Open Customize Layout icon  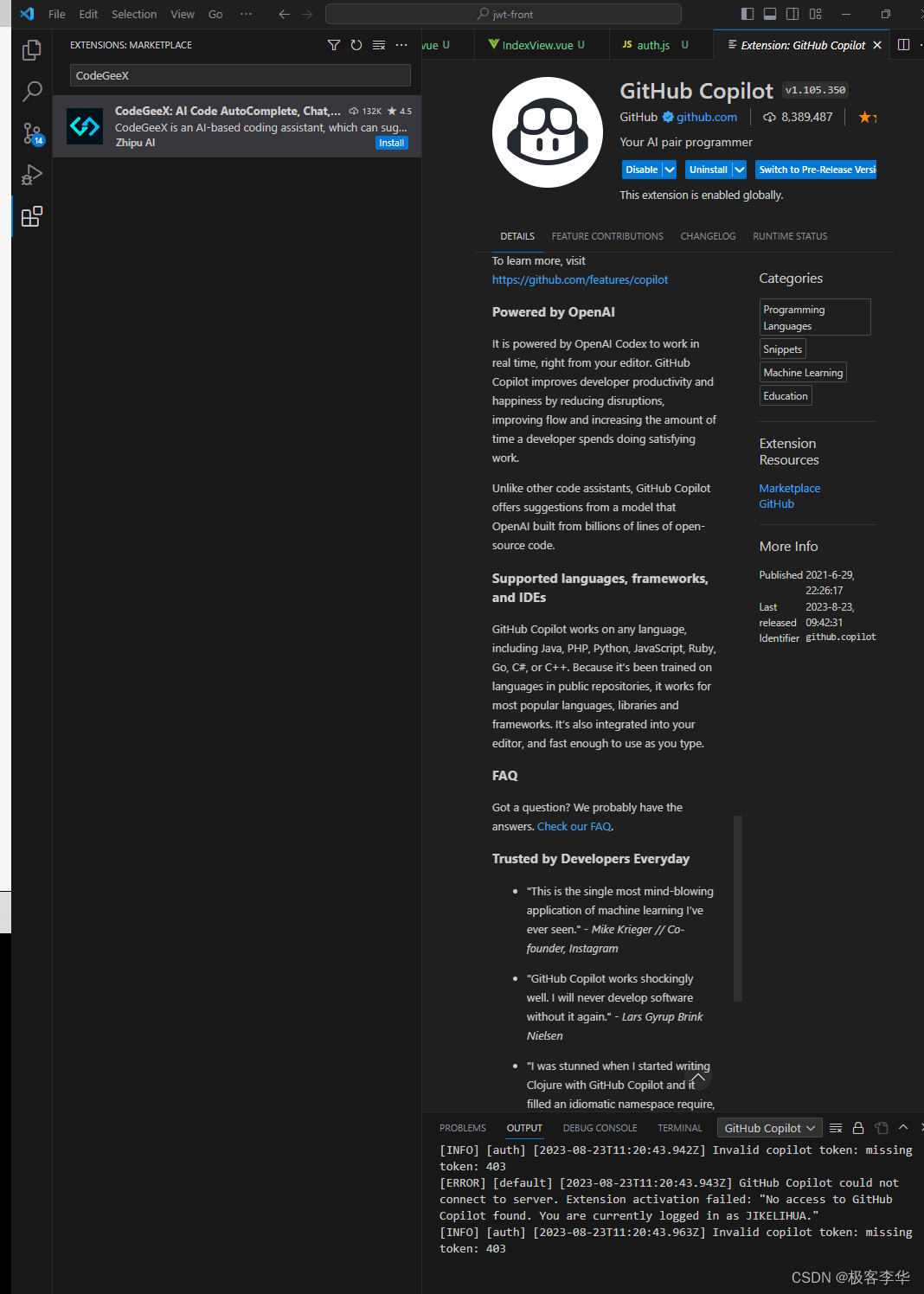coord(816,14)
